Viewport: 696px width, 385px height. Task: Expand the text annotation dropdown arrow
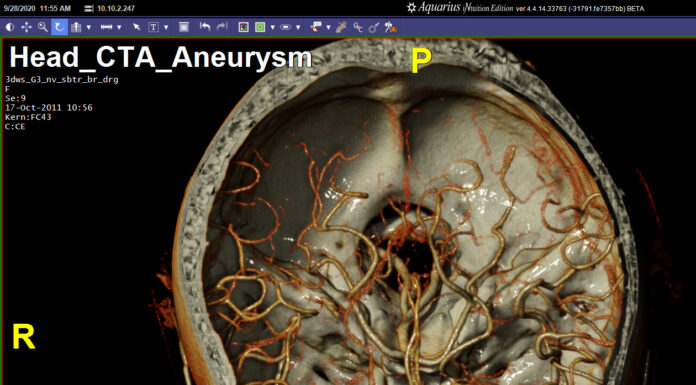tap(166, 28)
